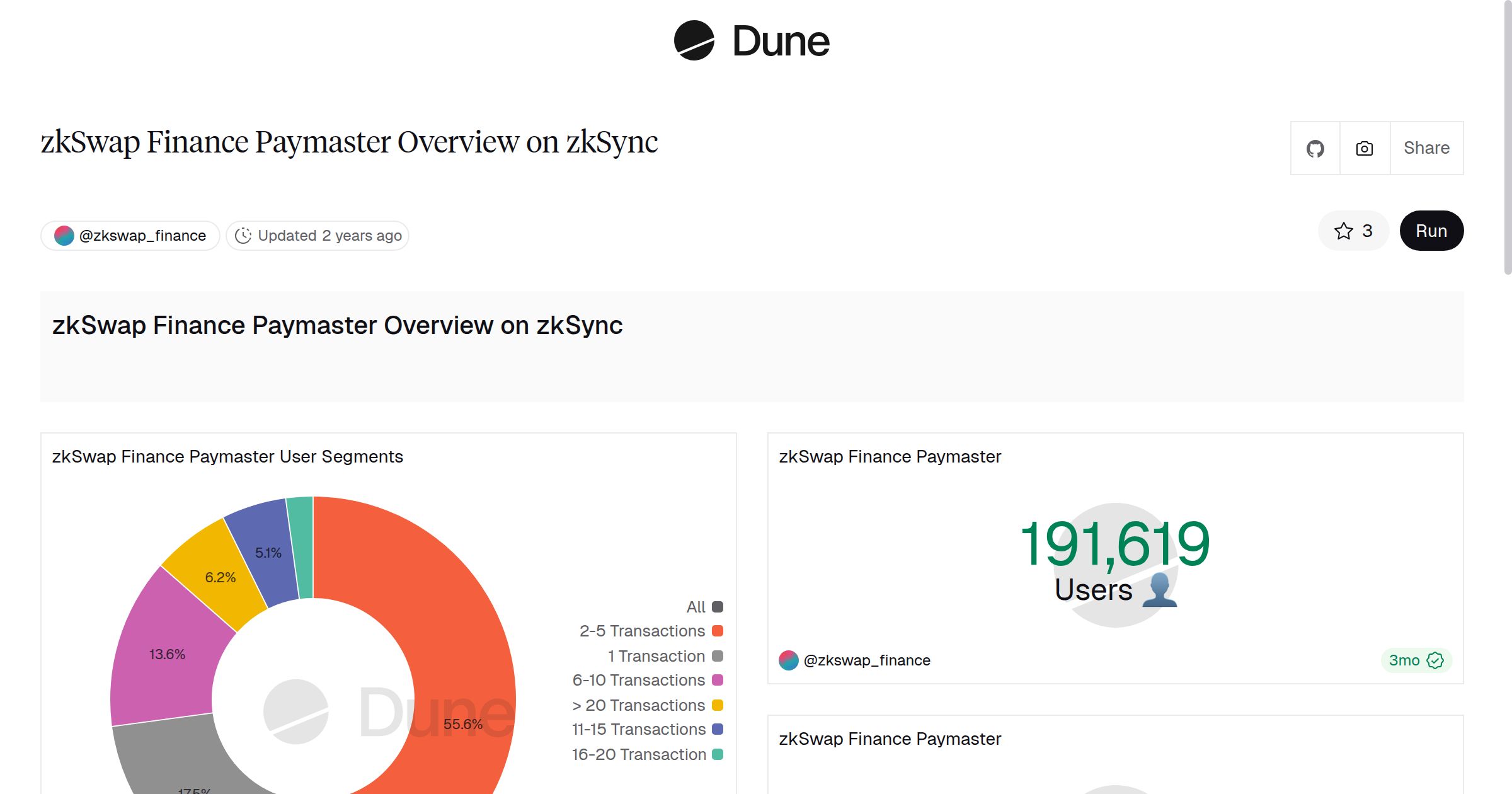Viewport: 1512px width, 794px height.
Task: Click the blue users silhouette icon
Action: tap(1159, 591)
